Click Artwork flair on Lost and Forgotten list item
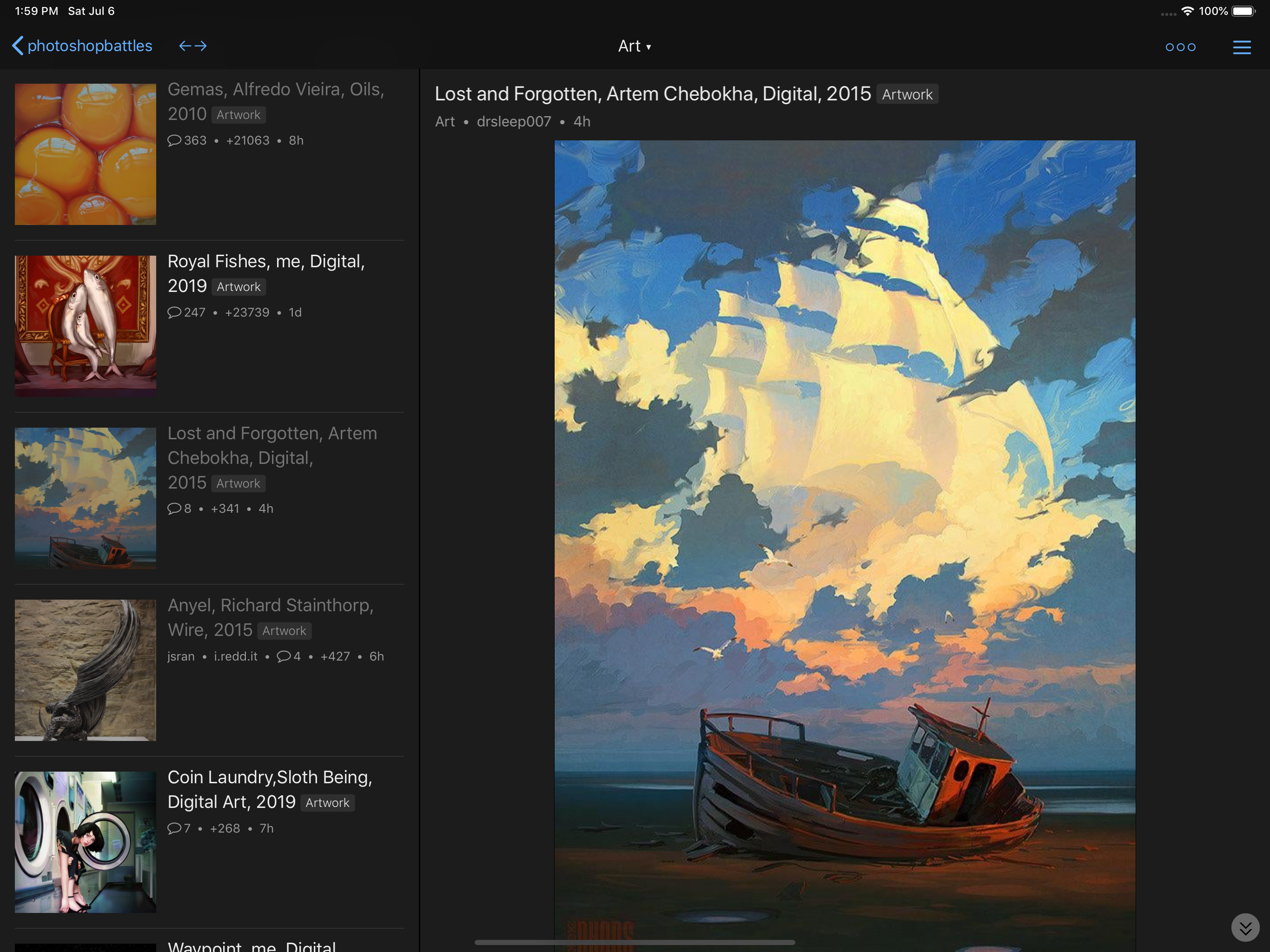 point(238,483)
